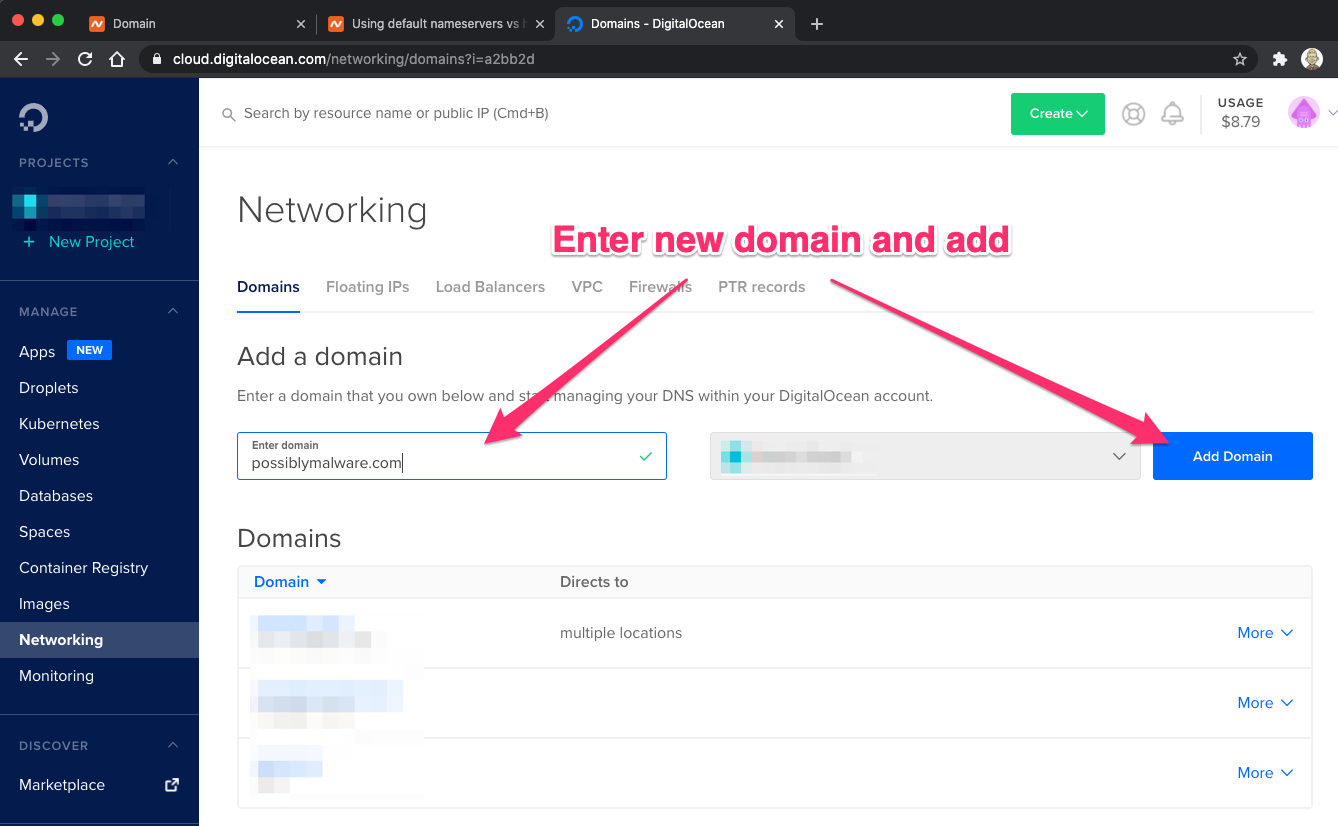Click the Enter domain input field
This screenshot has height=826, width=1338.
point(452,456)
